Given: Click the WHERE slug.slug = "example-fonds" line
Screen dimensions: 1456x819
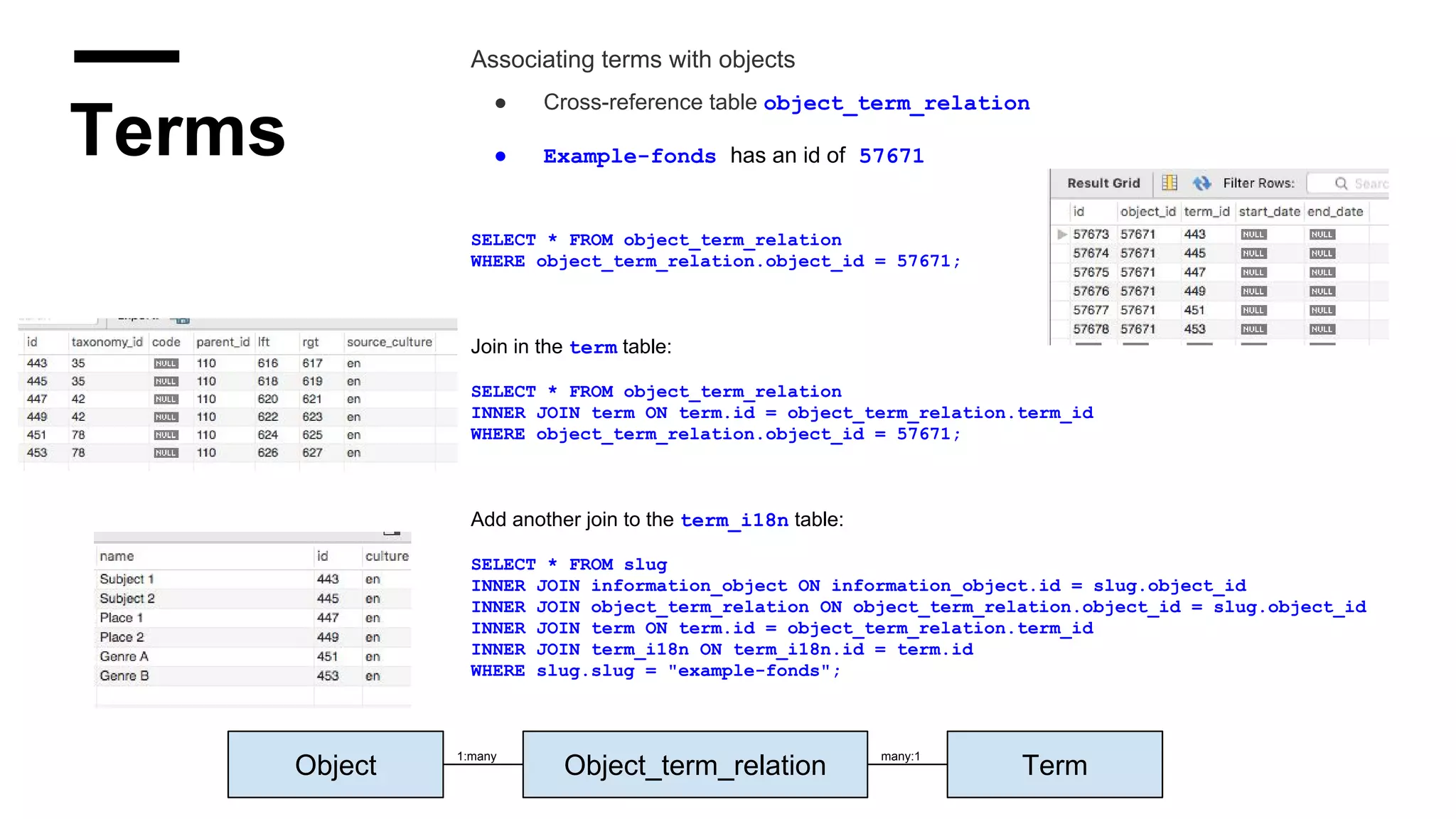Looking at the screenshot, I should (655, 671).
